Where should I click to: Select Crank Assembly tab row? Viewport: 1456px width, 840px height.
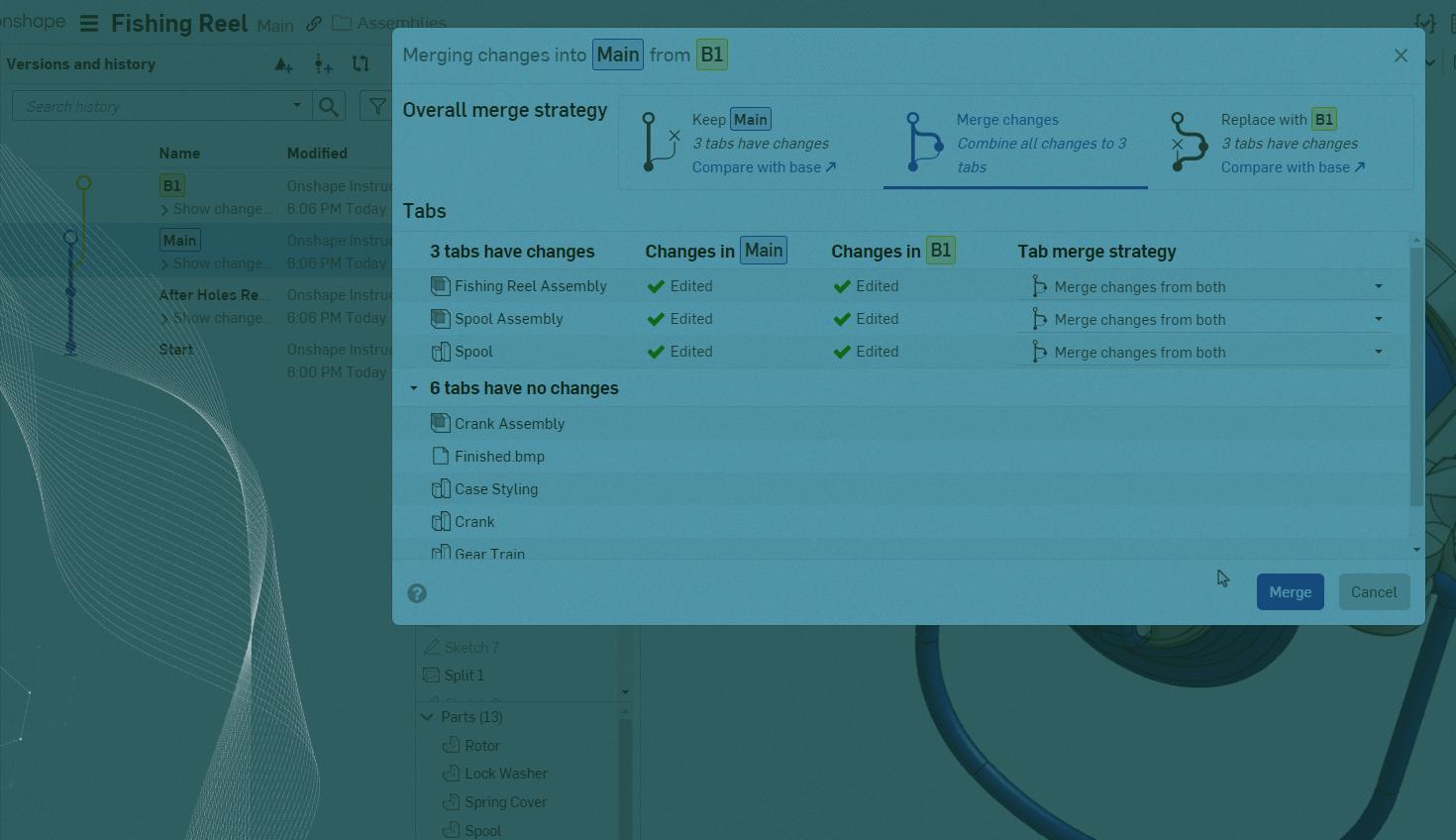[x=509, y=424]
